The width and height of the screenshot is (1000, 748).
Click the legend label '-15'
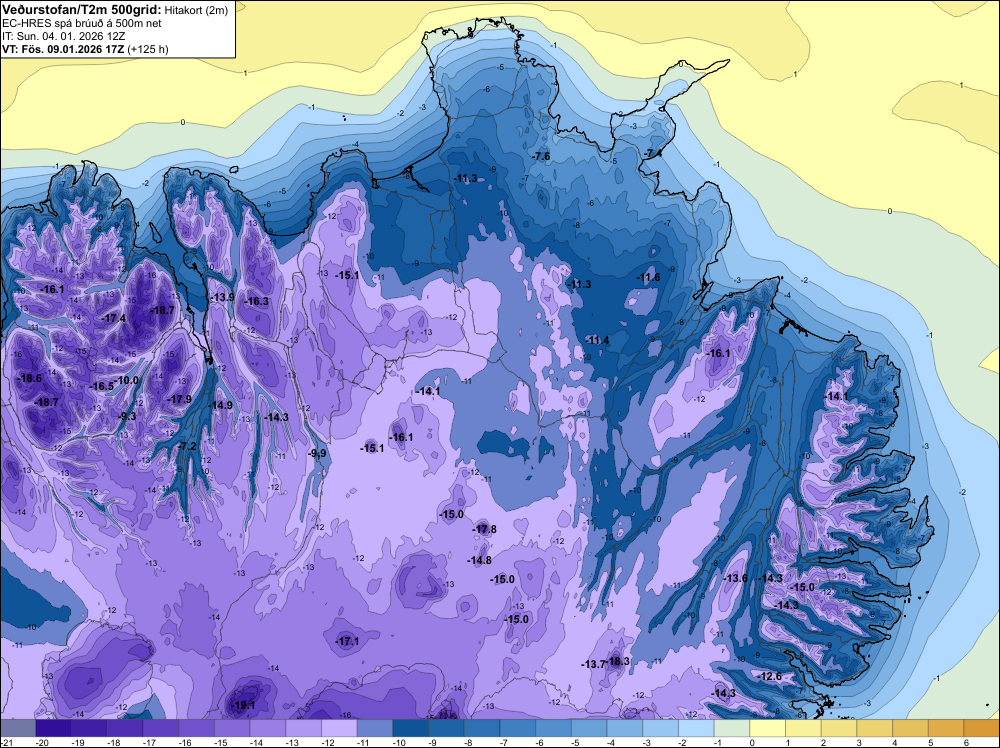tap(221, 743)
